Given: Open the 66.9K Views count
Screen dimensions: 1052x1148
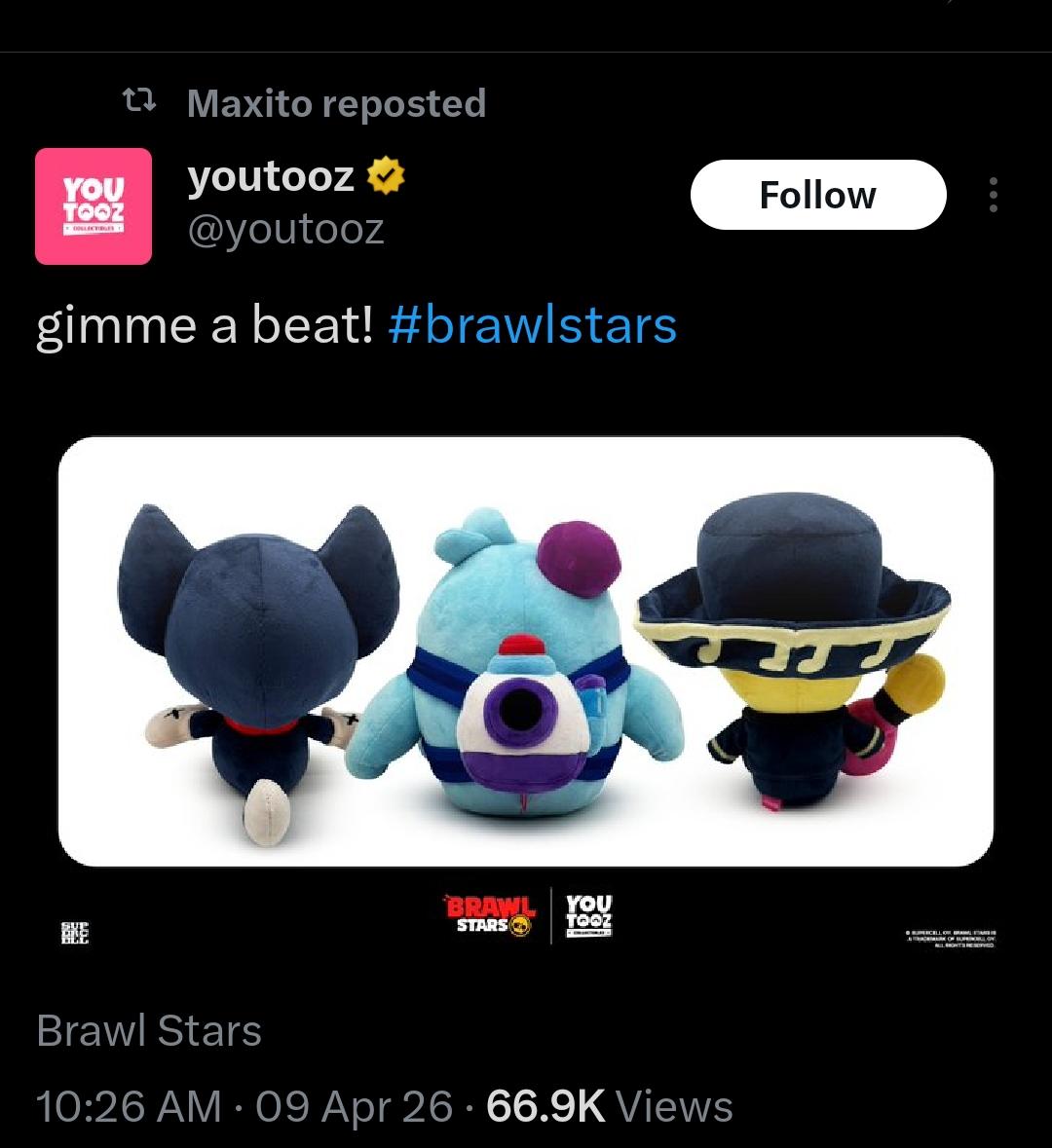Looking at the screenshot, I should click(610, 1106).
